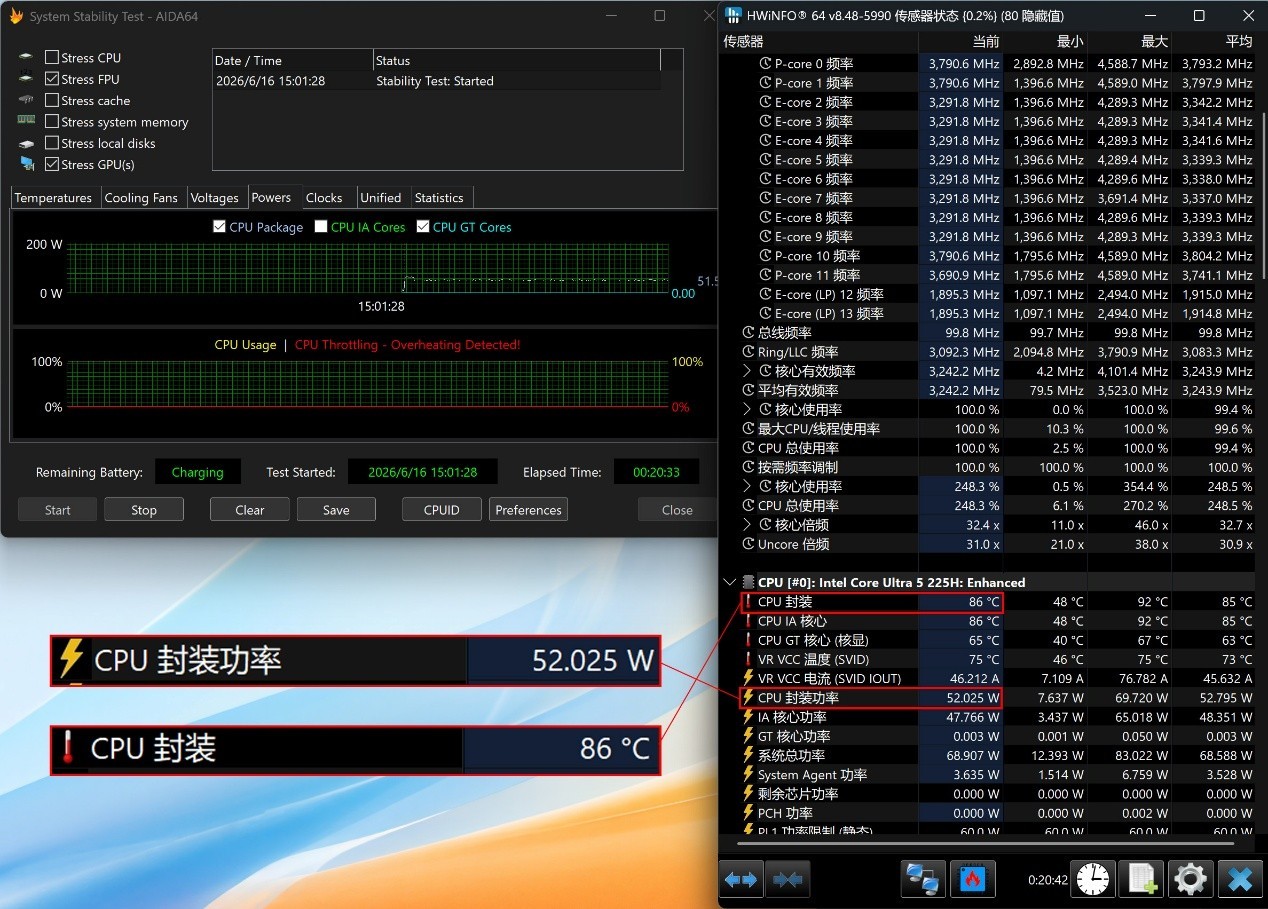Click the Stress system memory RAM icon
Viewport: 1268px width, 909px height.
coord(26,121)
